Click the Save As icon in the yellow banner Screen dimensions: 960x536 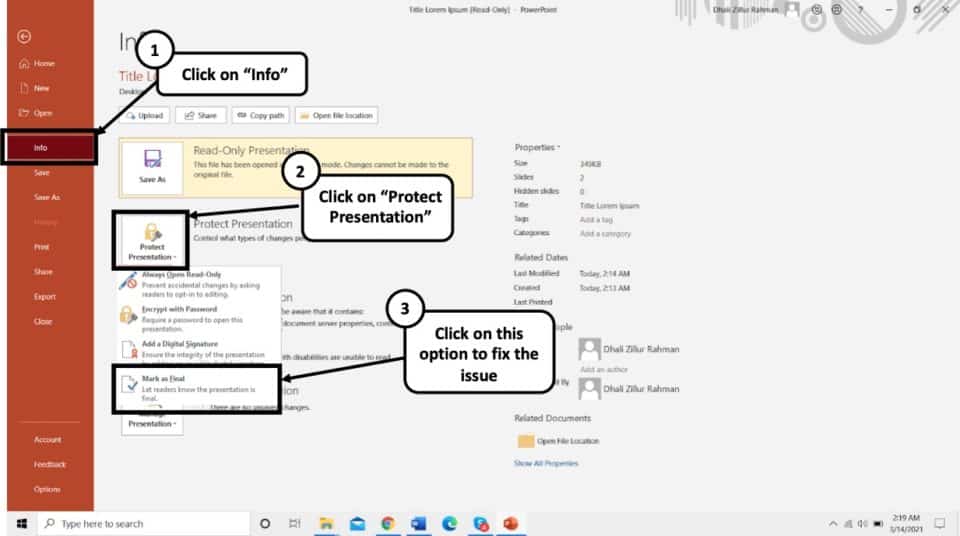(152, 167)
